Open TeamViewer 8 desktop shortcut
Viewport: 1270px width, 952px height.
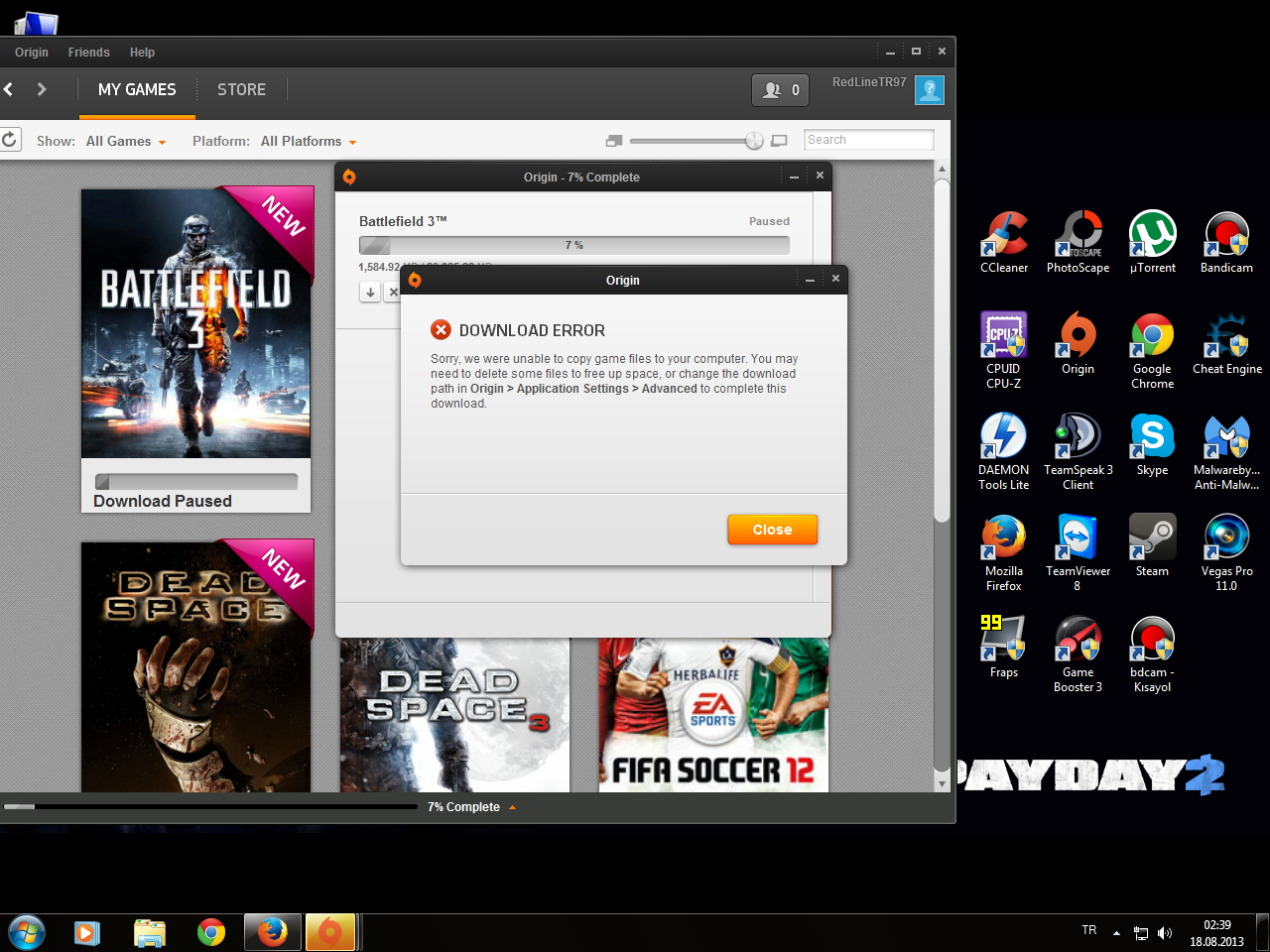tap(1079, 552)
